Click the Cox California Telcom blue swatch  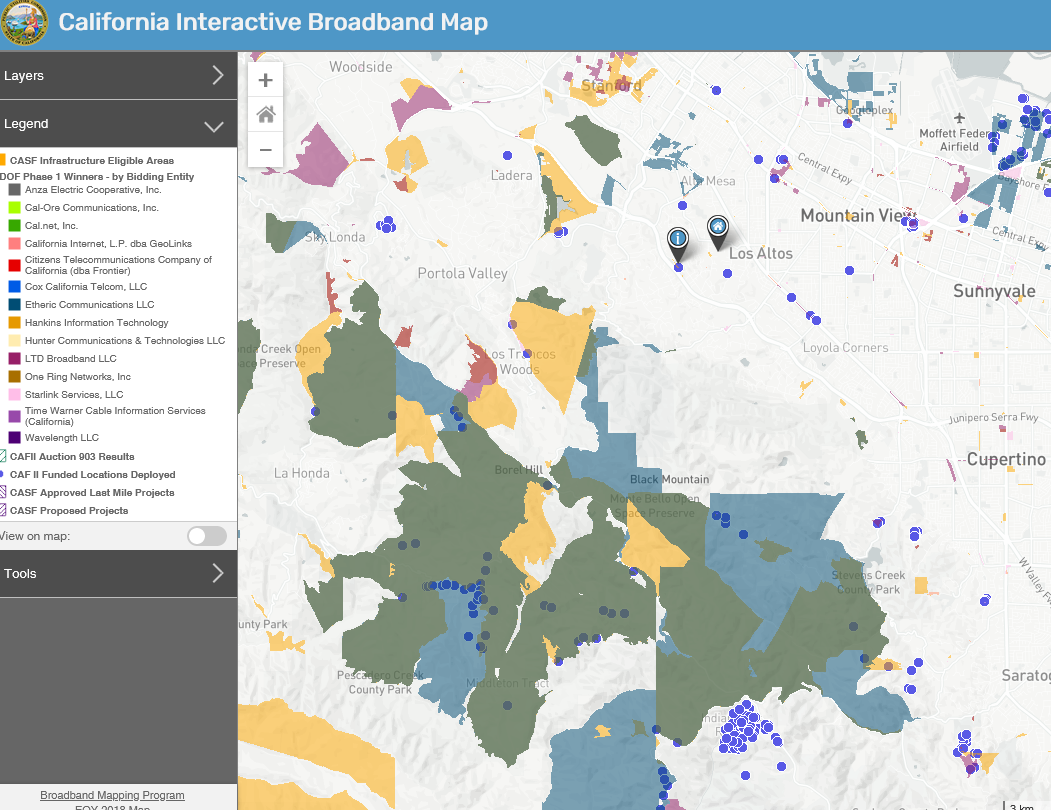(15, 286)
